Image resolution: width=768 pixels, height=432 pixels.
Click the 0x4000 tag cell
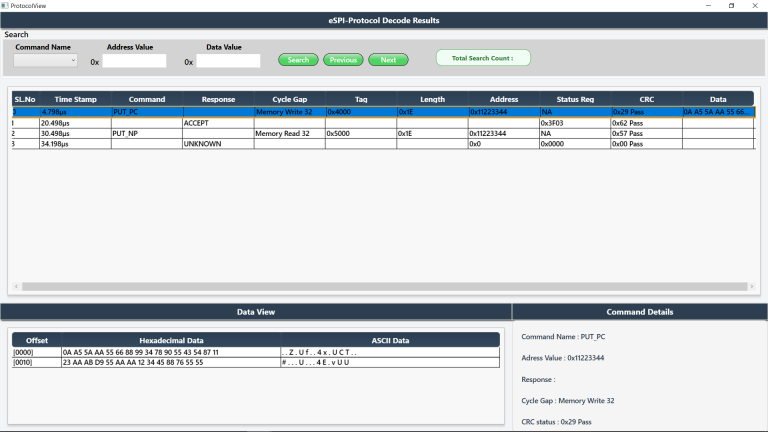click(361, 112)
